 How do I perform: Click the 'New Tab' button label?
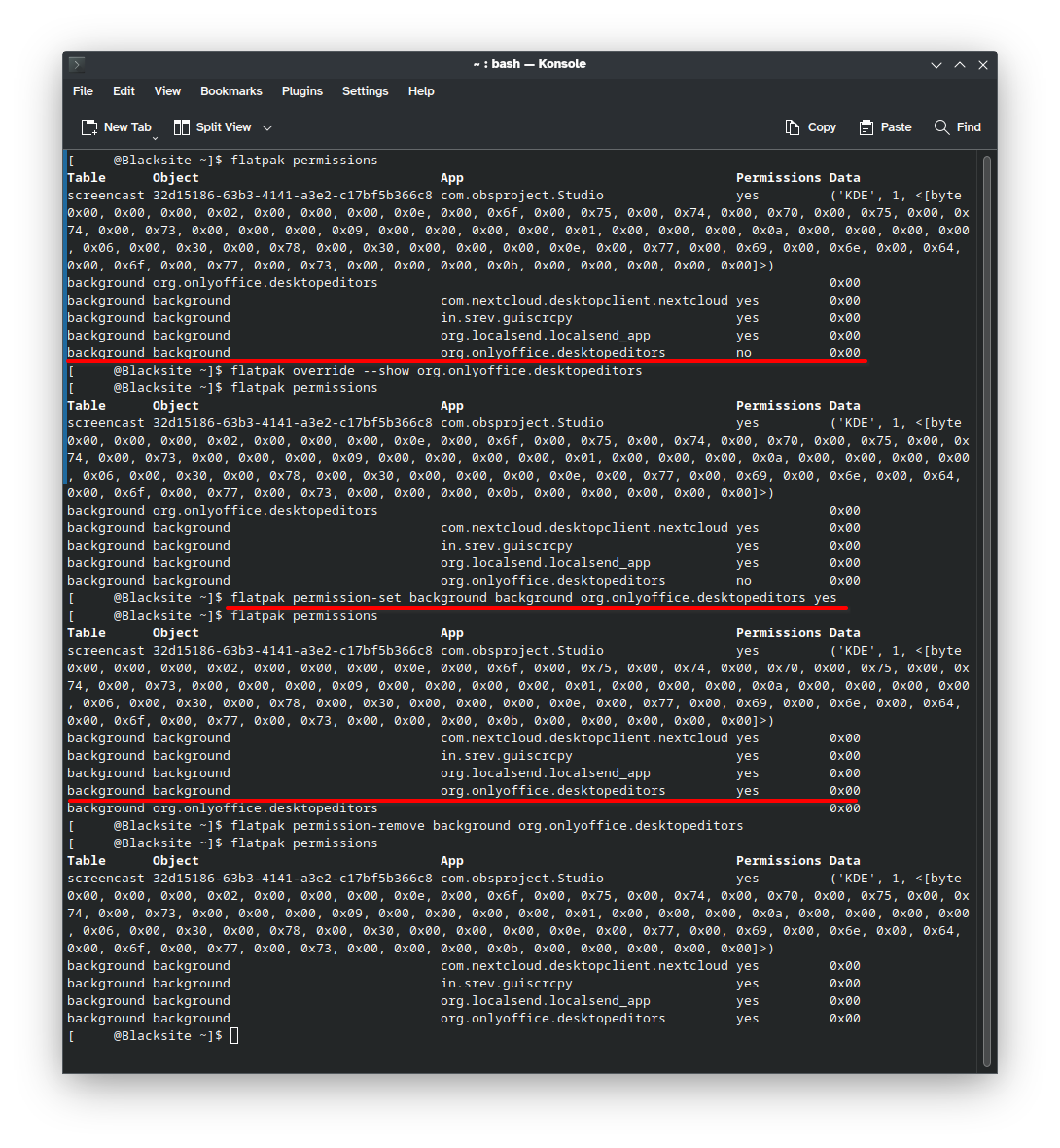[x=127, y=127]
